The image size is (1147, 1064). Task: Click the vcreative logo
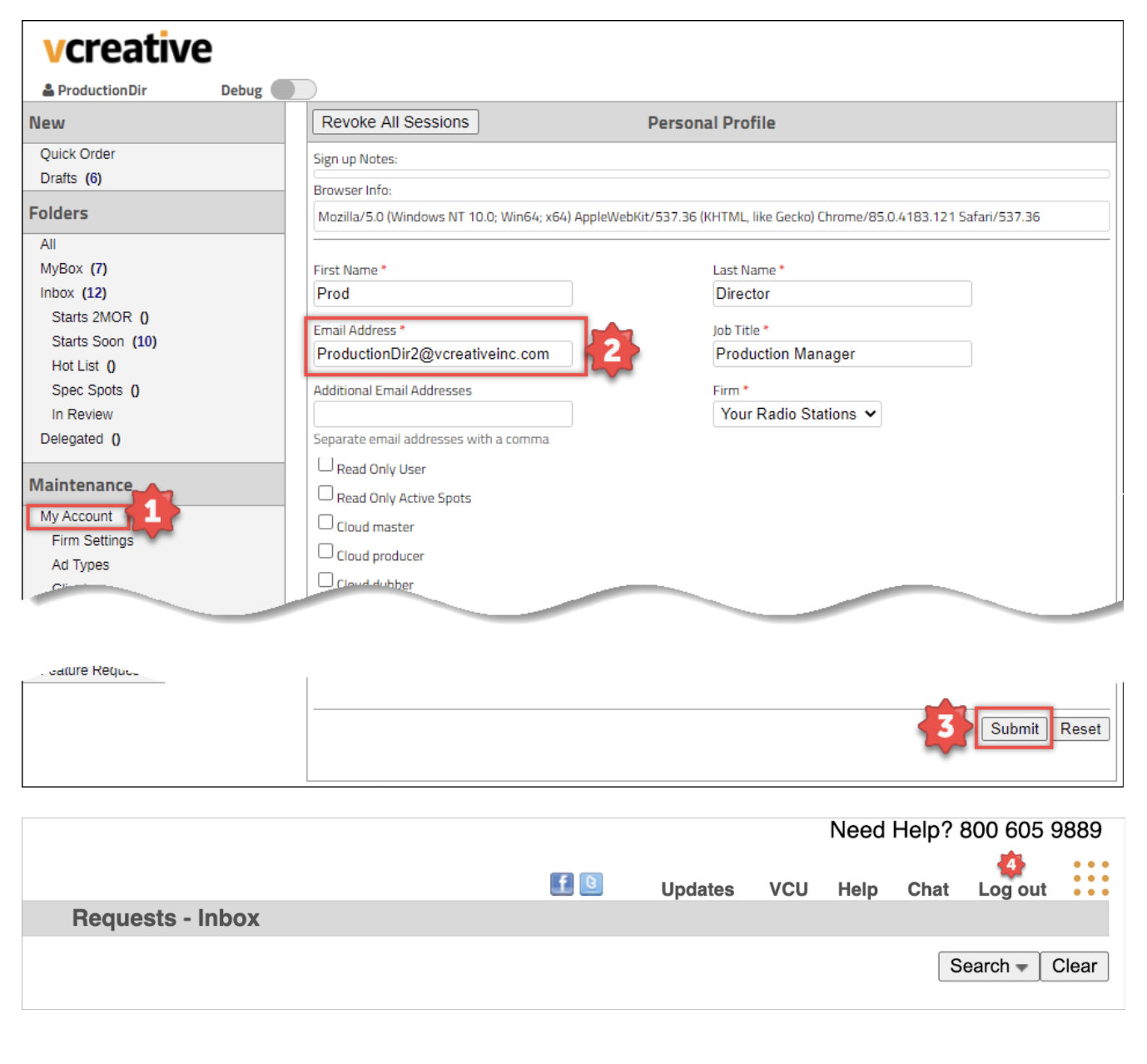click(x=127, y=48)
